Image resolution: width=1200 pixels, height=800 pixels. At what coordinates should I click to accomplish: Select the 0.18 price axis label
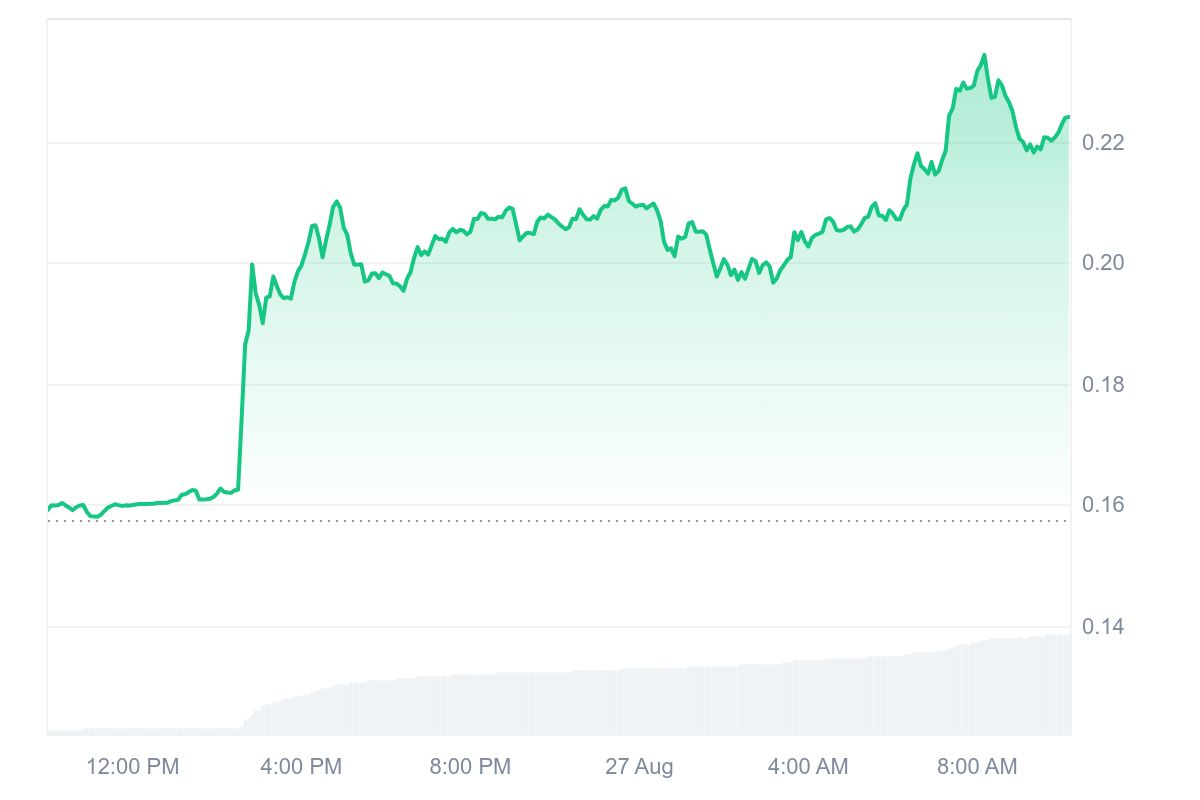[x=1103, y=385]
